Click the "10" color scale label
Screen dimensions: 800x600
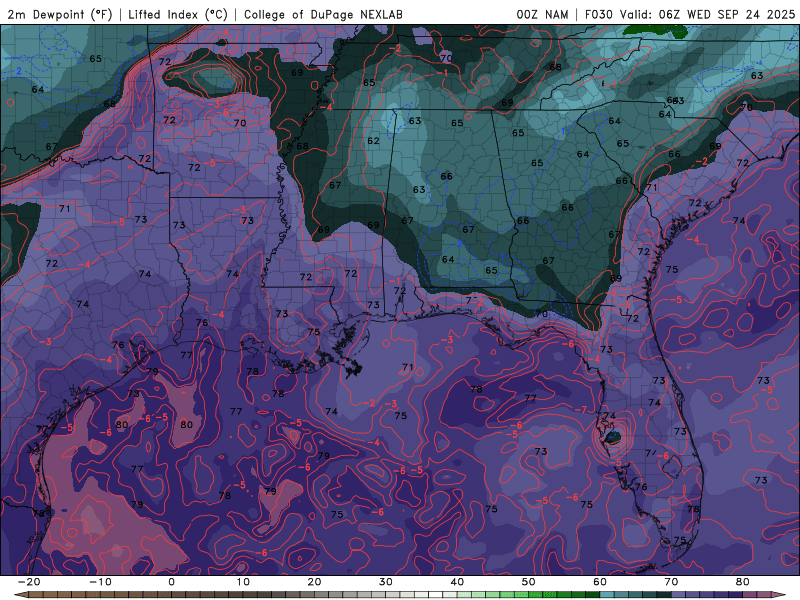coord(243,582)
